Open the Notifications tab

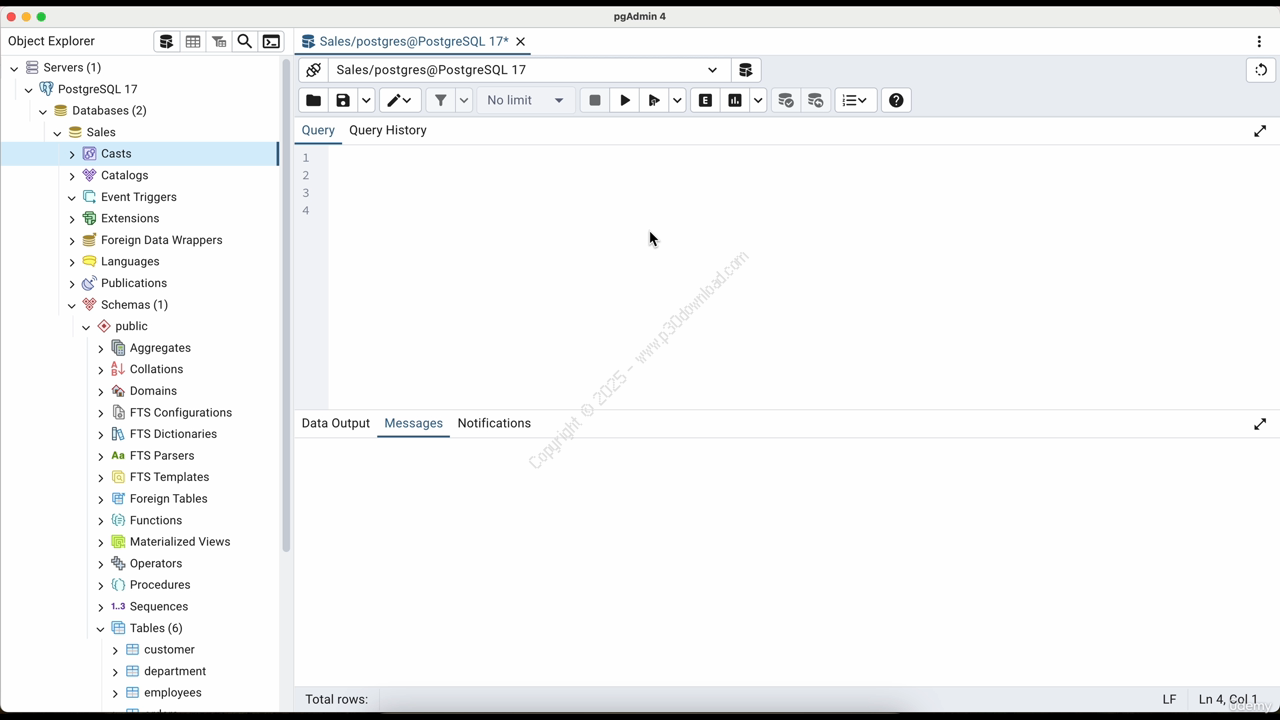pos(494,423)
